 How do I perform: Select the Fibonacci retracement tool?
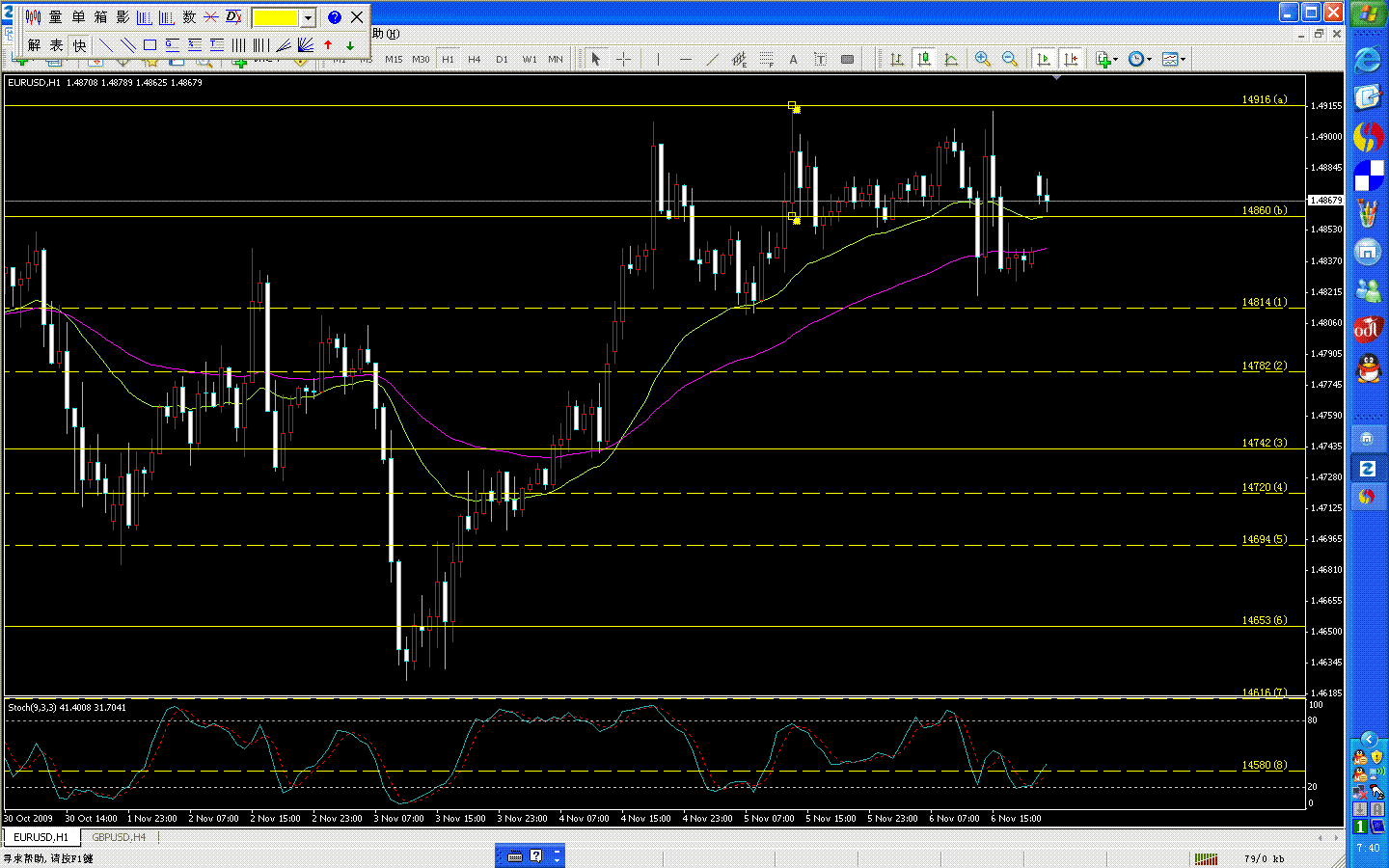point(767,60)
